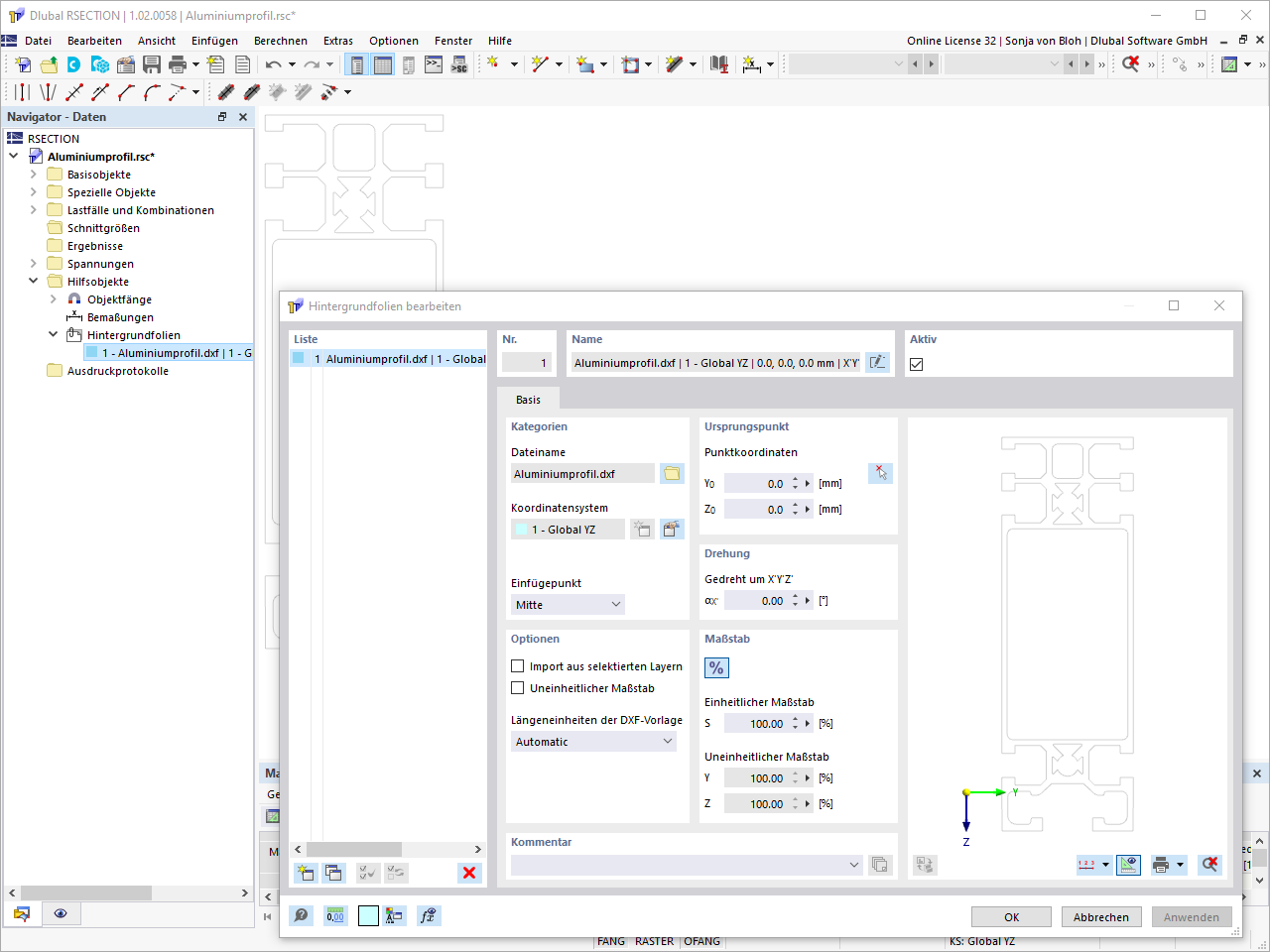Click the print icon in main toolbar
Image resolution: width=1270 pixels, height=952 pixels.
(x=178, y=64)
